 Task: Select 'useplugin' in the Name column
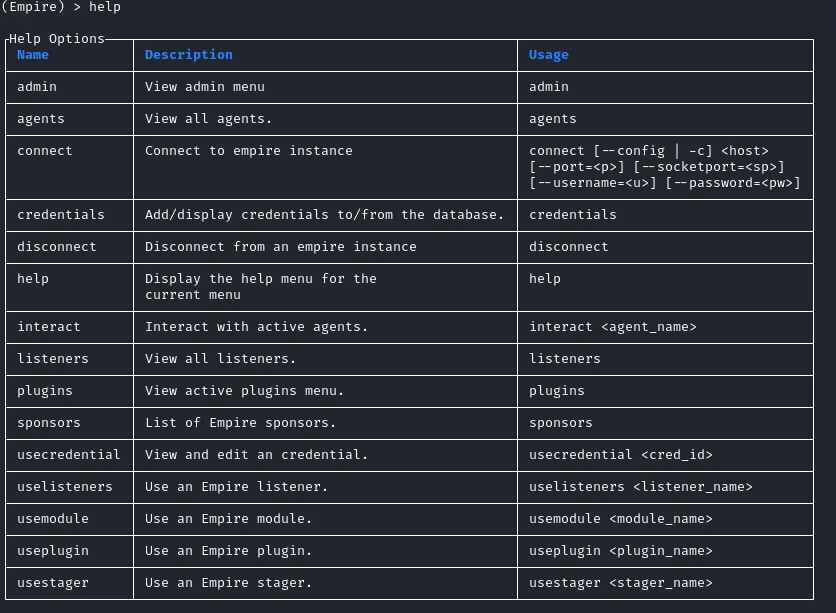click(53, 551)
